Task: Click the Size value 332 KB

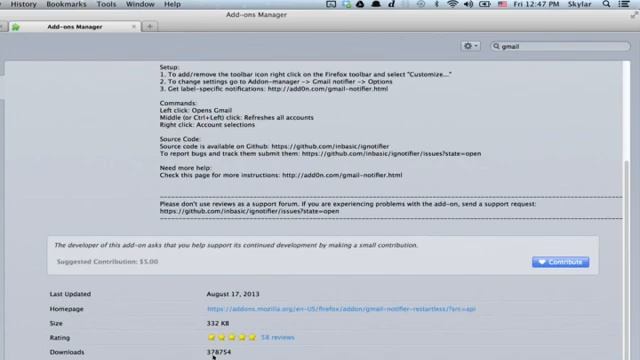Action: pyautogui.click(x=218, y=323)
